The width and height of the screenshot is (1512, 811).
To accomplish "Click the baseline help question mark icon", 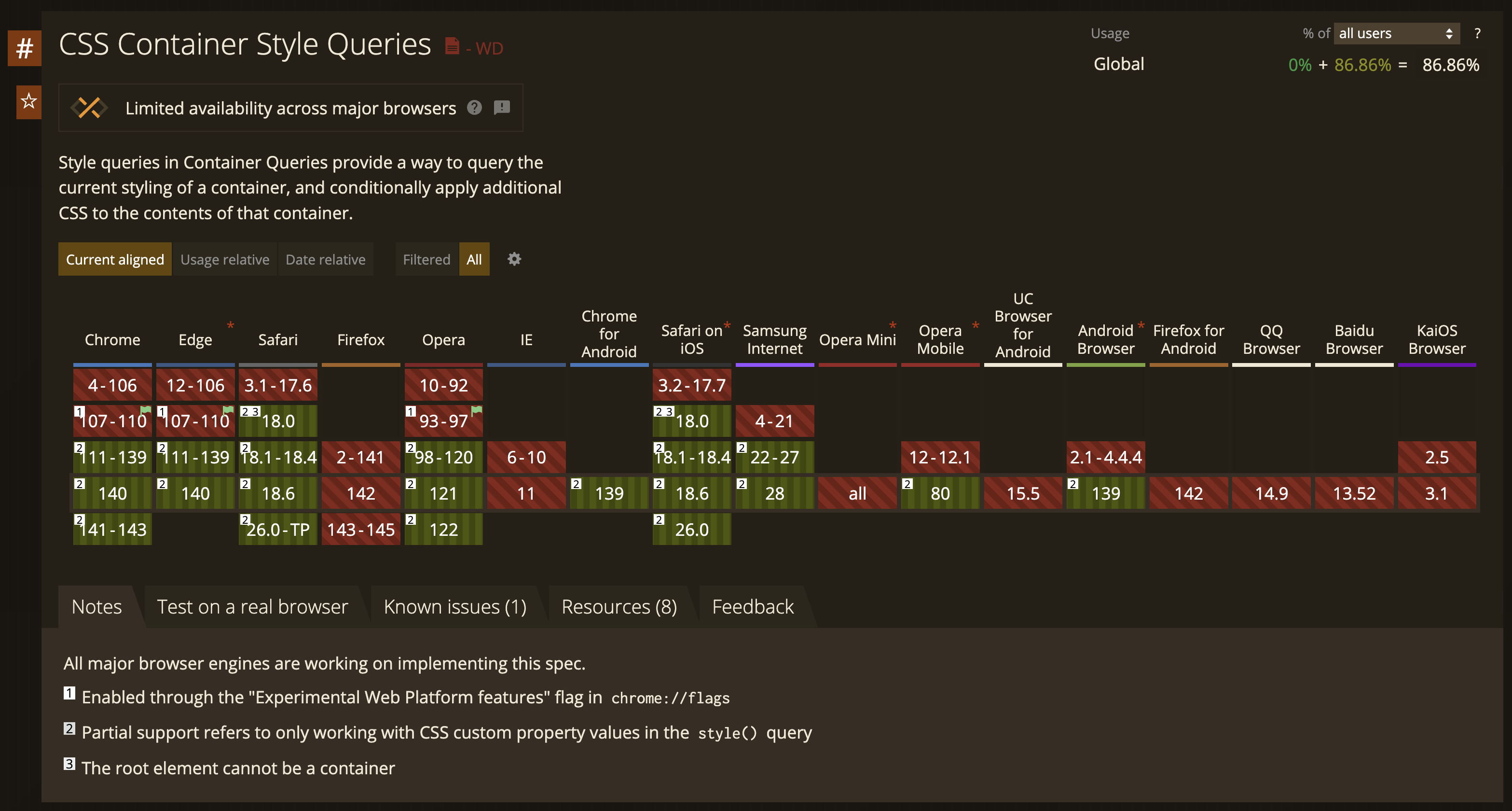I will coord(474,108).
